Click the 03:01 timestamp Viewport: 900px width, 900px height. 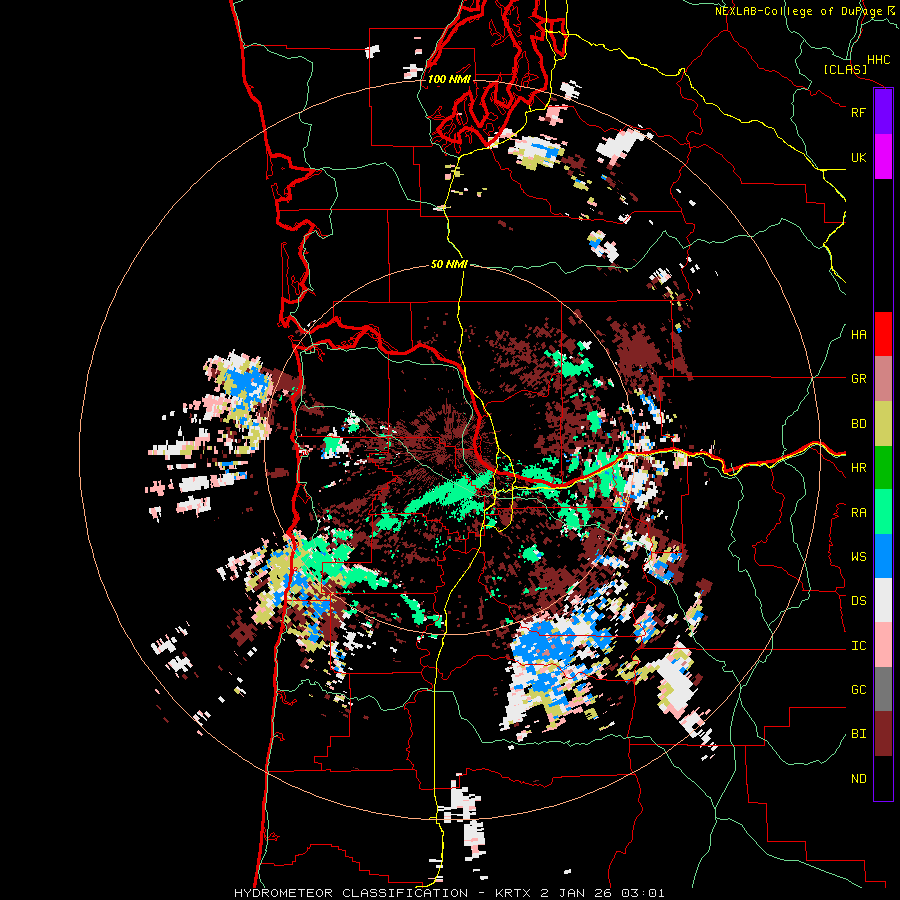click(645, 893)
